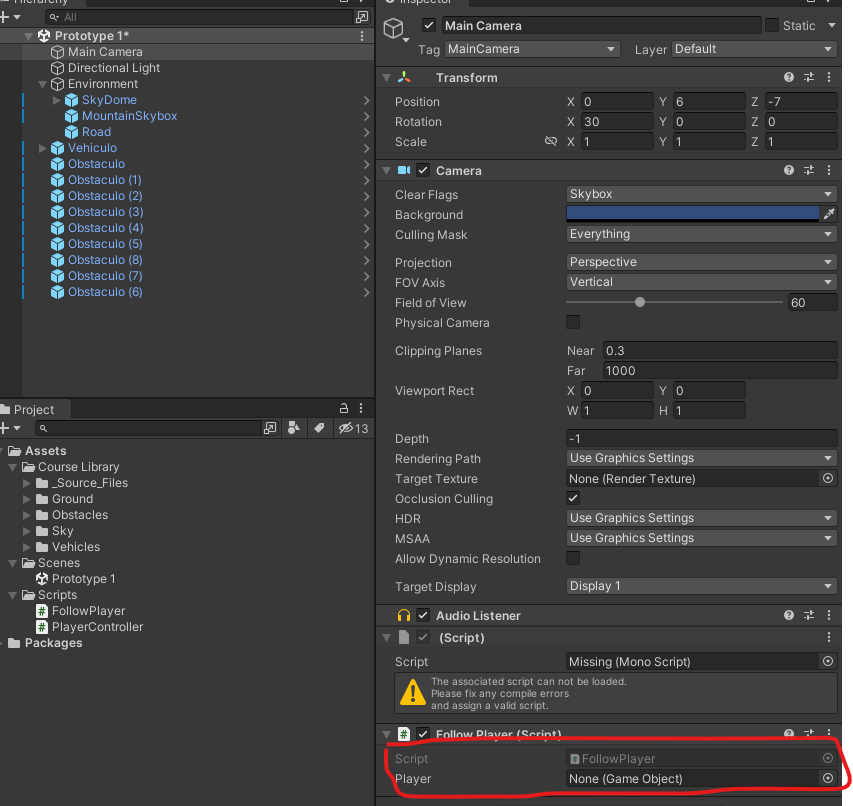853x806 pixels.
Task: Expand the Vehiculo hierarchy item
Action: [x=42, y=148]
